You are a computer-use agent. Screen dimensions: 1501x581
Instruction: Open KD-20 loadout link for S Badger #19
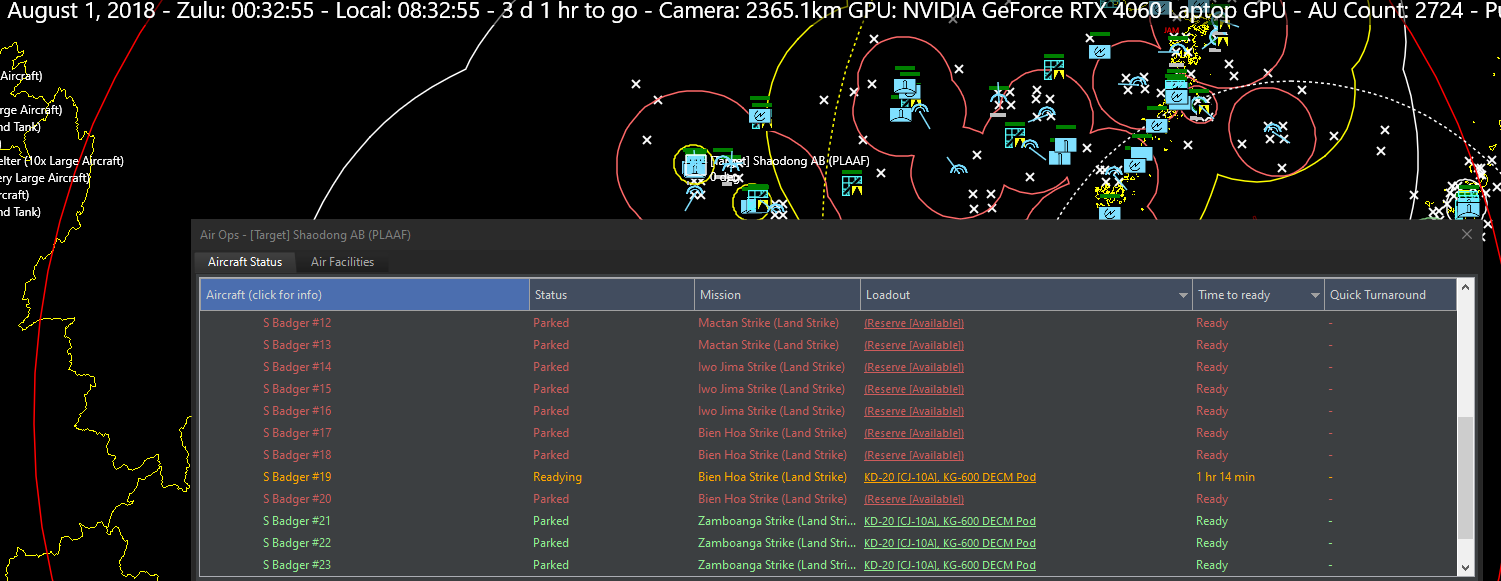click(950, 477)
